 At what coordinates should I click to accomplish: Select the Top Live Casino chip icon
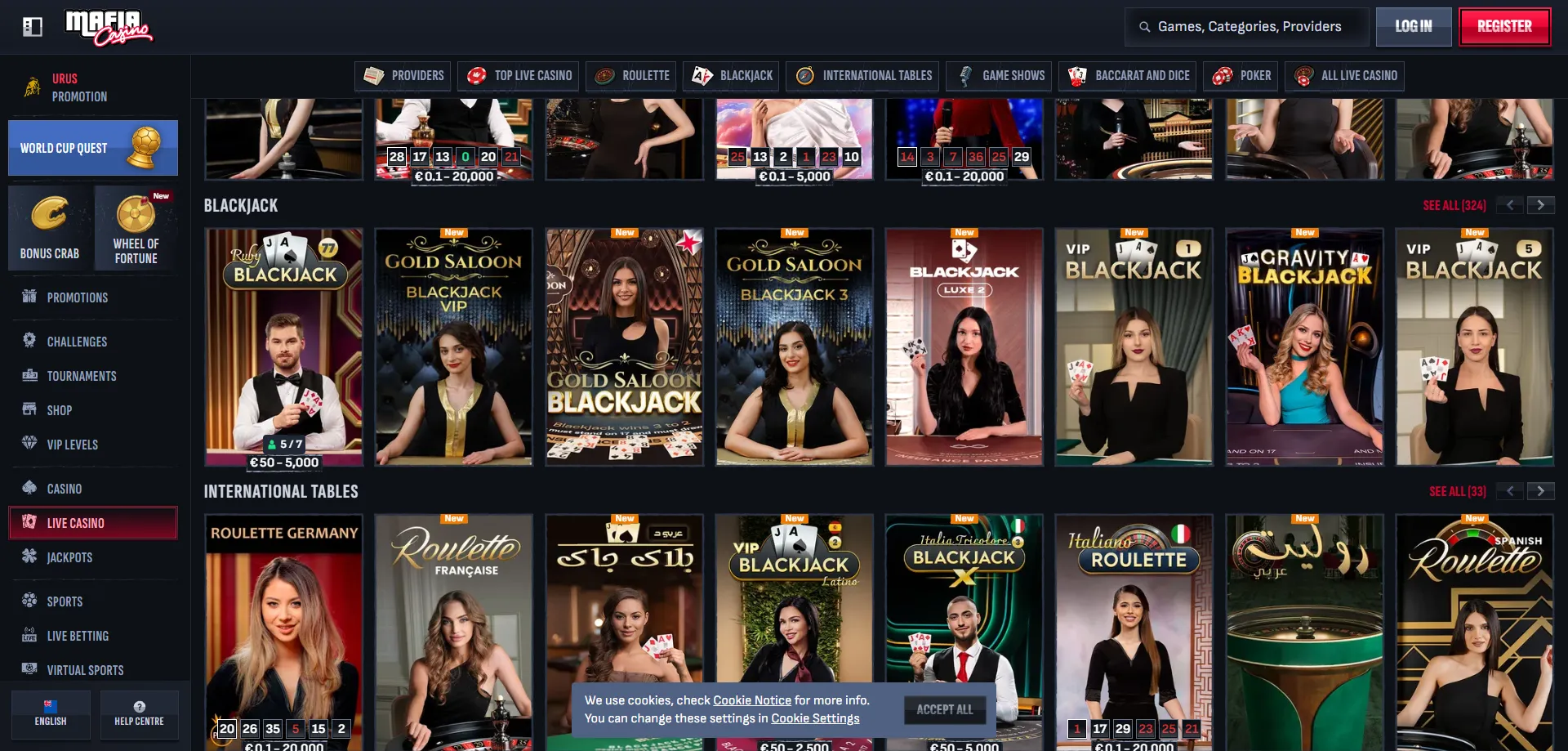tap(477, 76)
